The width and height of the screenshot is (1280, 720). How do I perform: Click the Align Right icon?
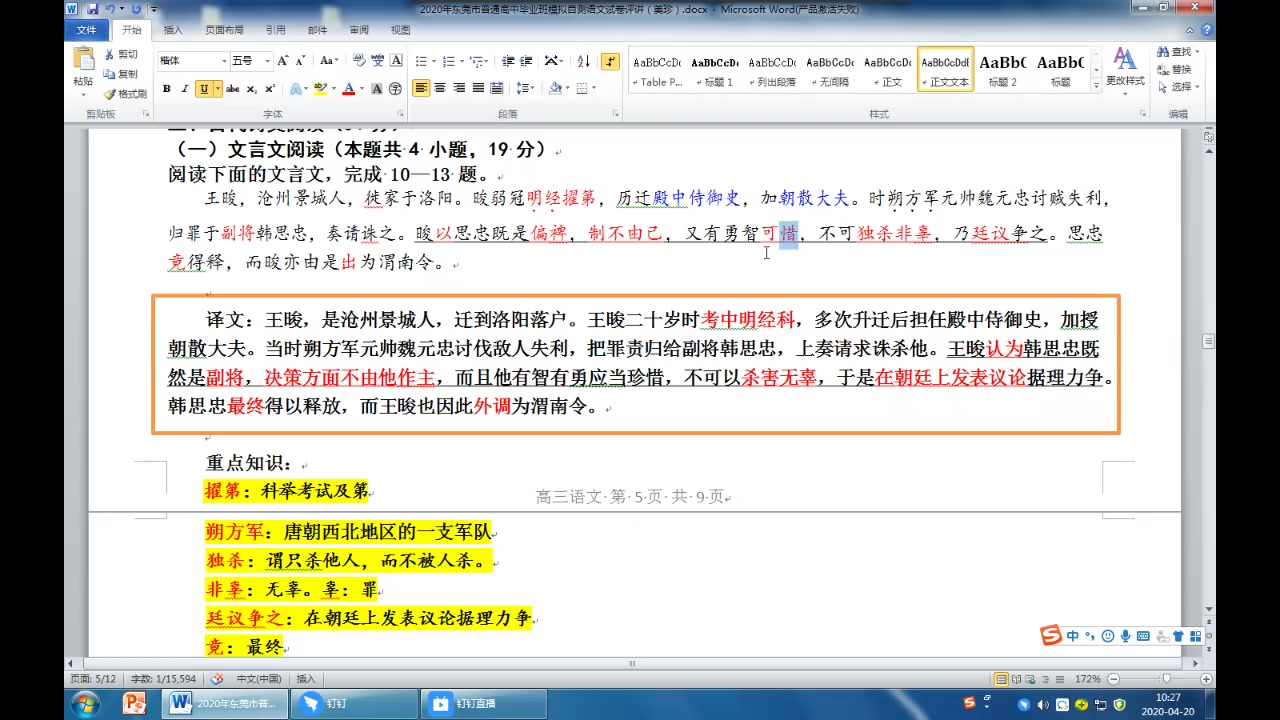459,89
